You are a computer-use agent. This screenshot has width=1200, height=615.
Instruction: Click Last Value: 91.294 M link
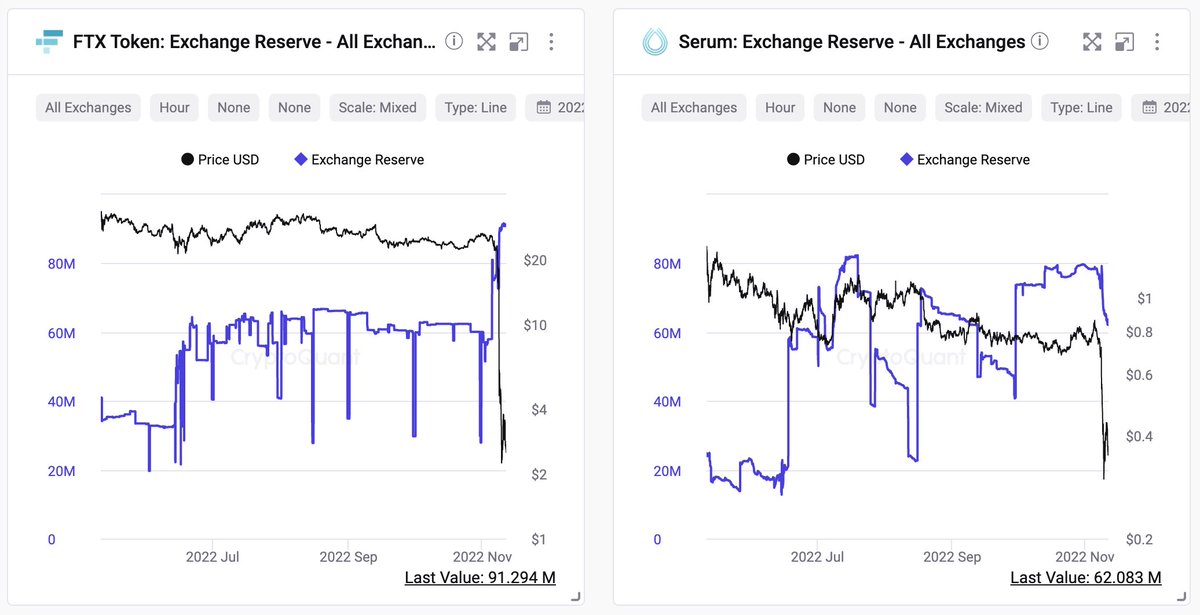(480, 577)
